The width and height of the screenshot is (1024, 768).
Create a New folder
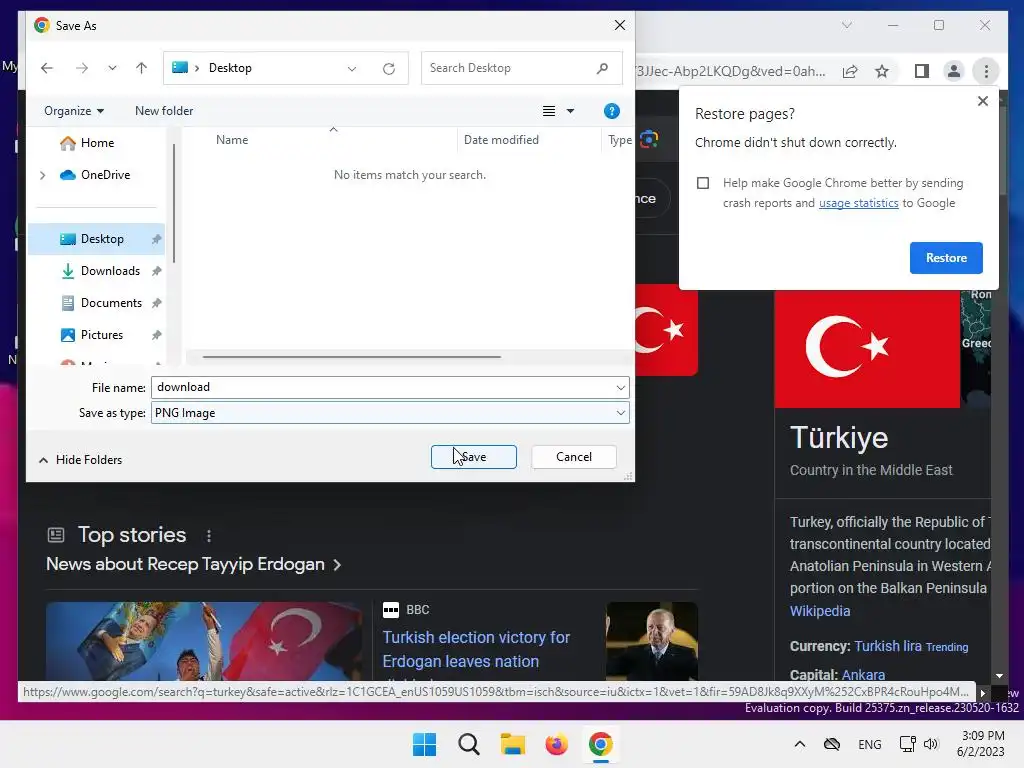tap(164, 111)
